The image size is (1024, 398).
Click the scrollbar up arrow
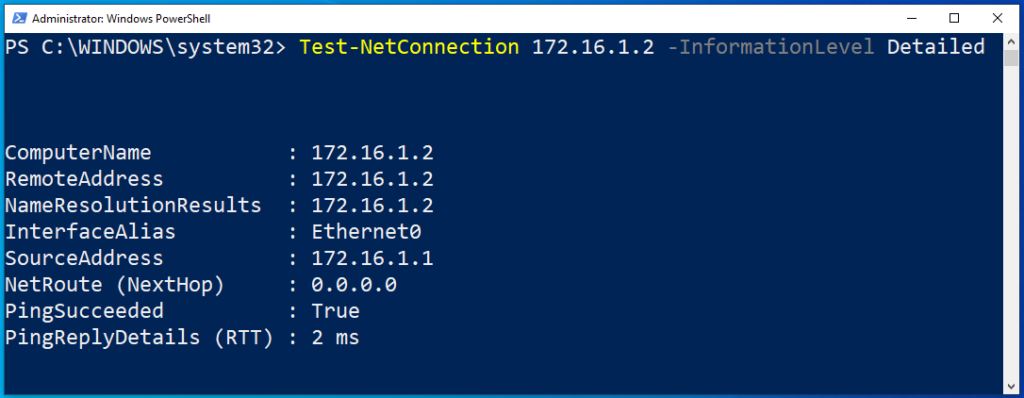point(1011,40)
